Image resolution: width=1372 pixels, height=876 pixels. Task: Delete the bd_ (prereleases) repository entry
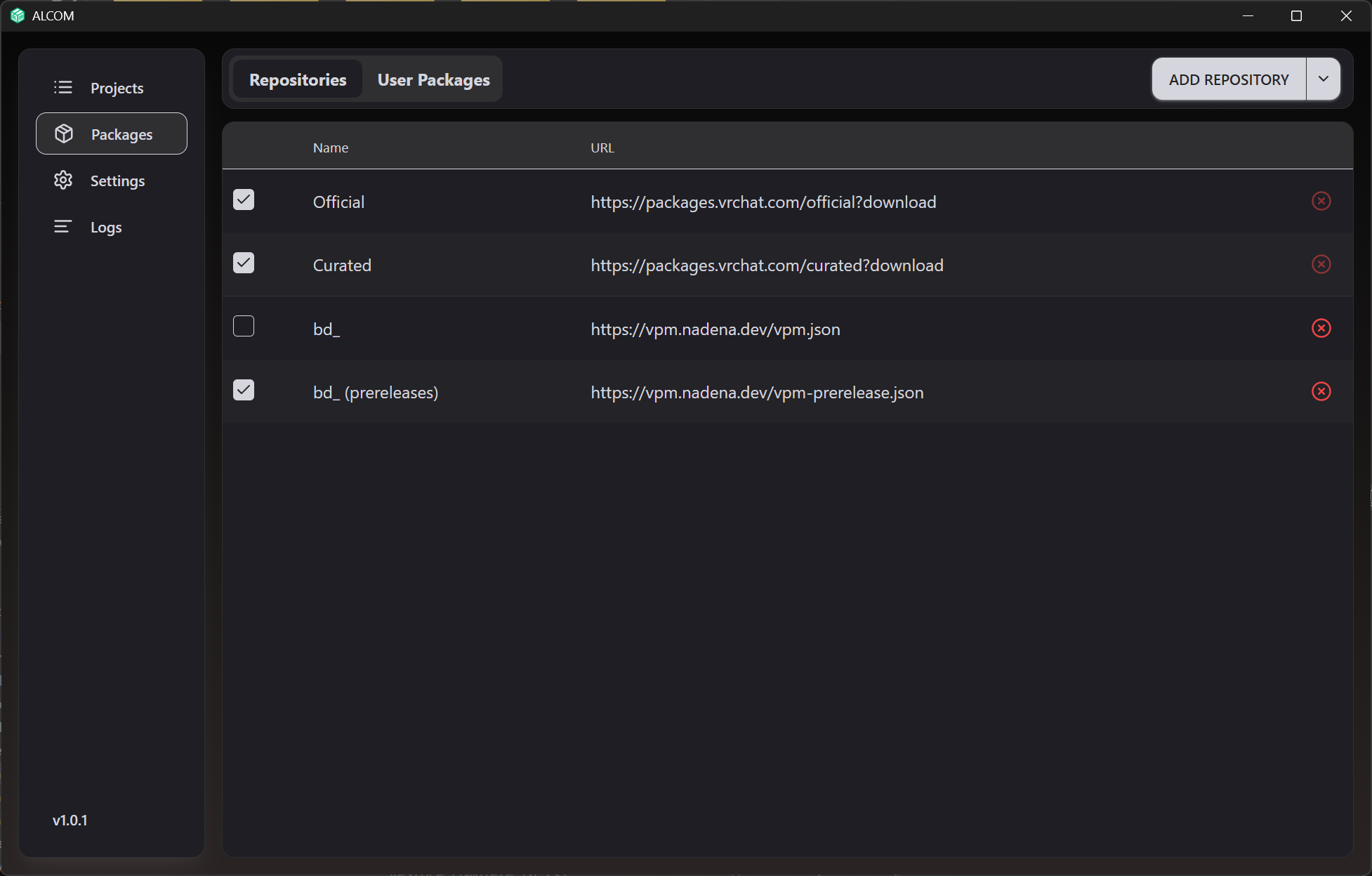[1321, 391]
